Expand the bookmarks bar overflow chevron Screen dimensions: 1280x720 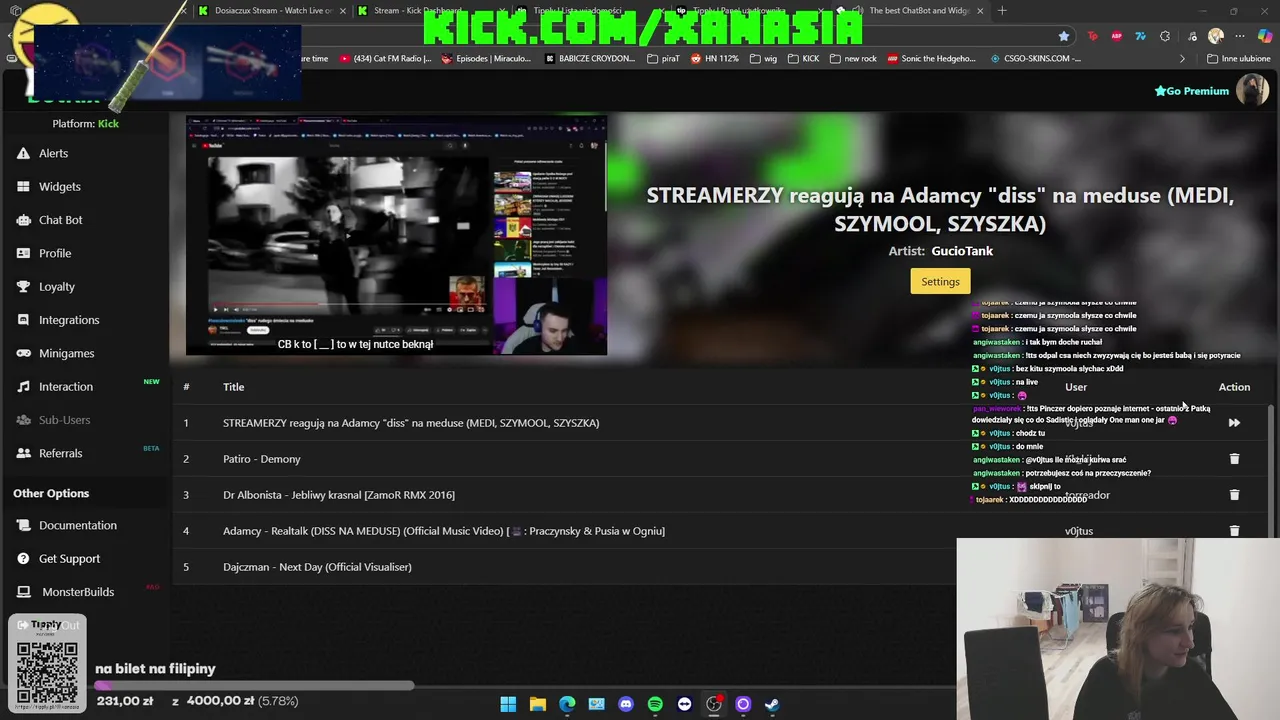coord(1183,59)
